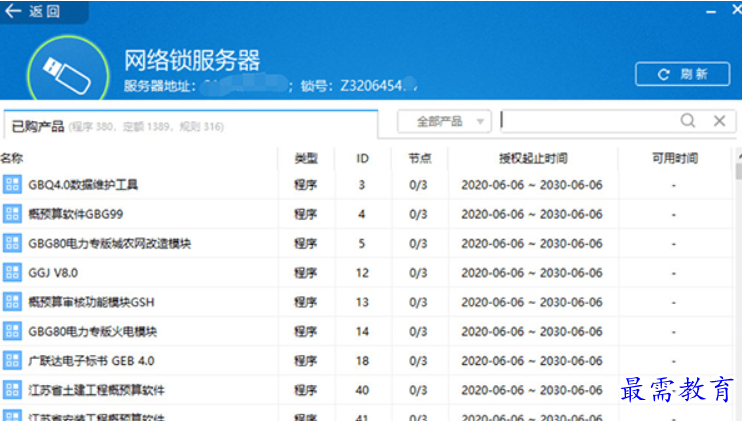Sort by the ID column header
This screenshot has width=742, height=421.
(x=362, y=158)
